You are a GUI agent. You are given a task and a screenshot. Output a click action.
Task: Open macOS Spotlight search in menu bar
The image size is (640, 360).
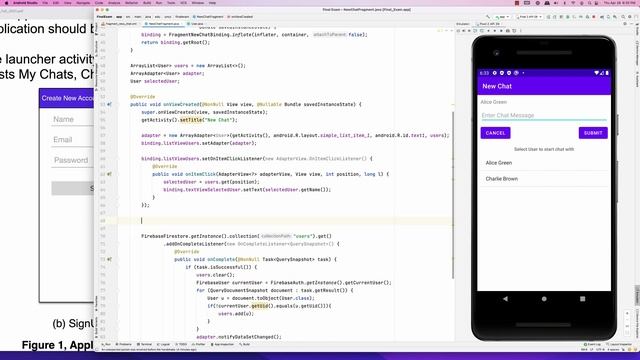[589, 2]
